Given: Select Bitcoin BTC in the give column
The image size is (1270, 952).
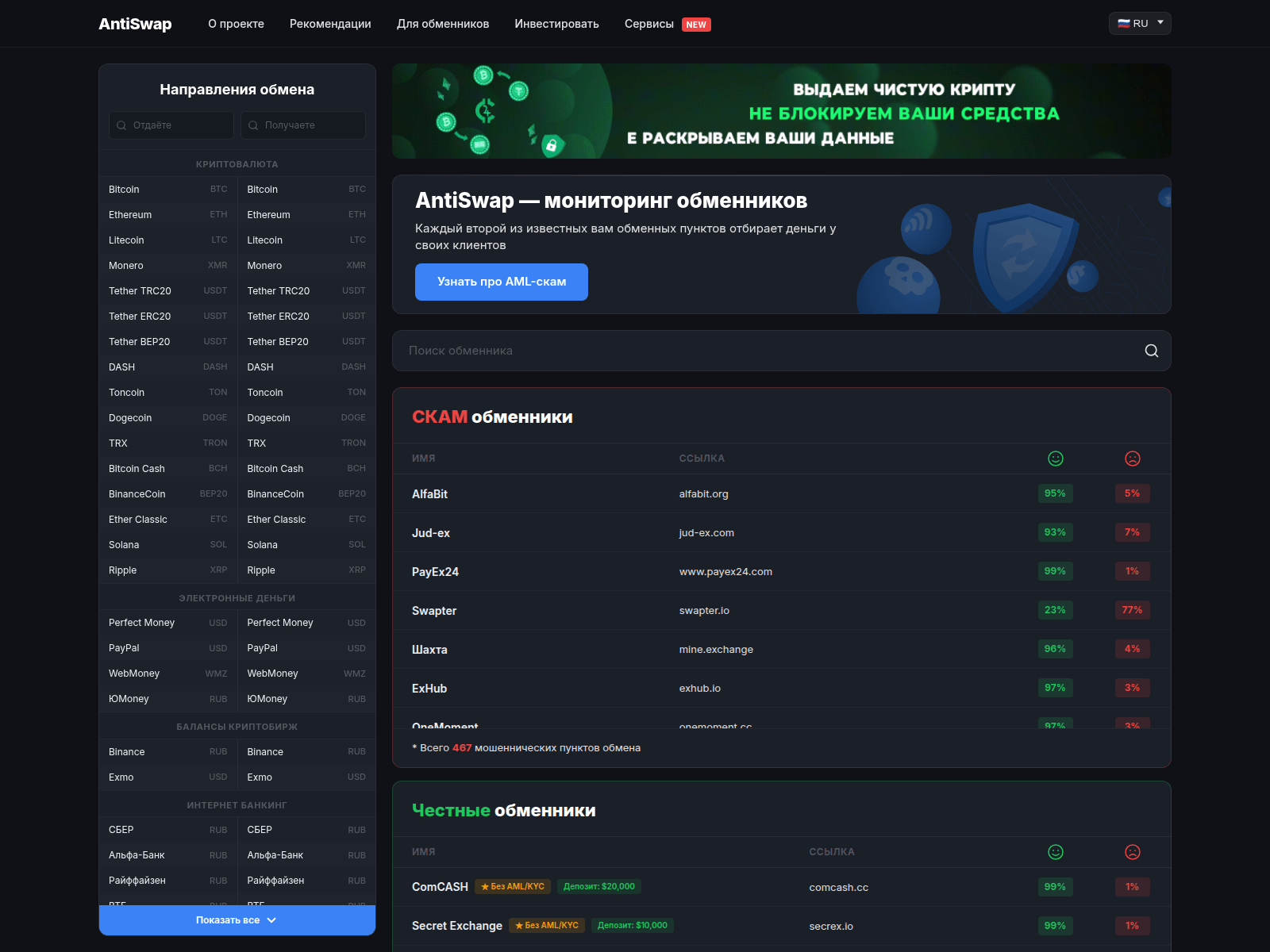Looking at the screenshot, I should point(168,190).
